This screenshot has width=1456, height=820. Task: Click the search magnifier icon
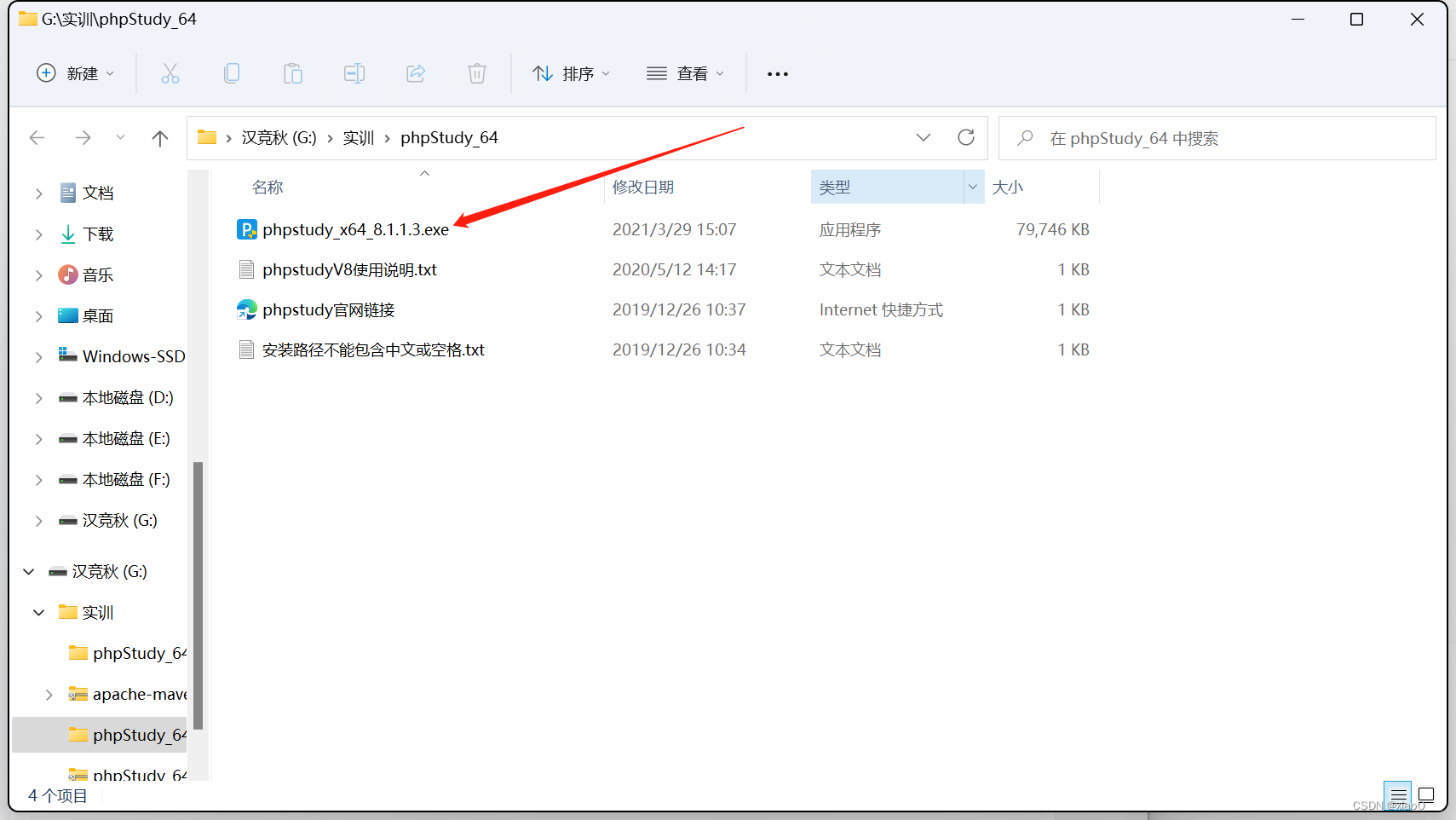(x=1026, y=137)
